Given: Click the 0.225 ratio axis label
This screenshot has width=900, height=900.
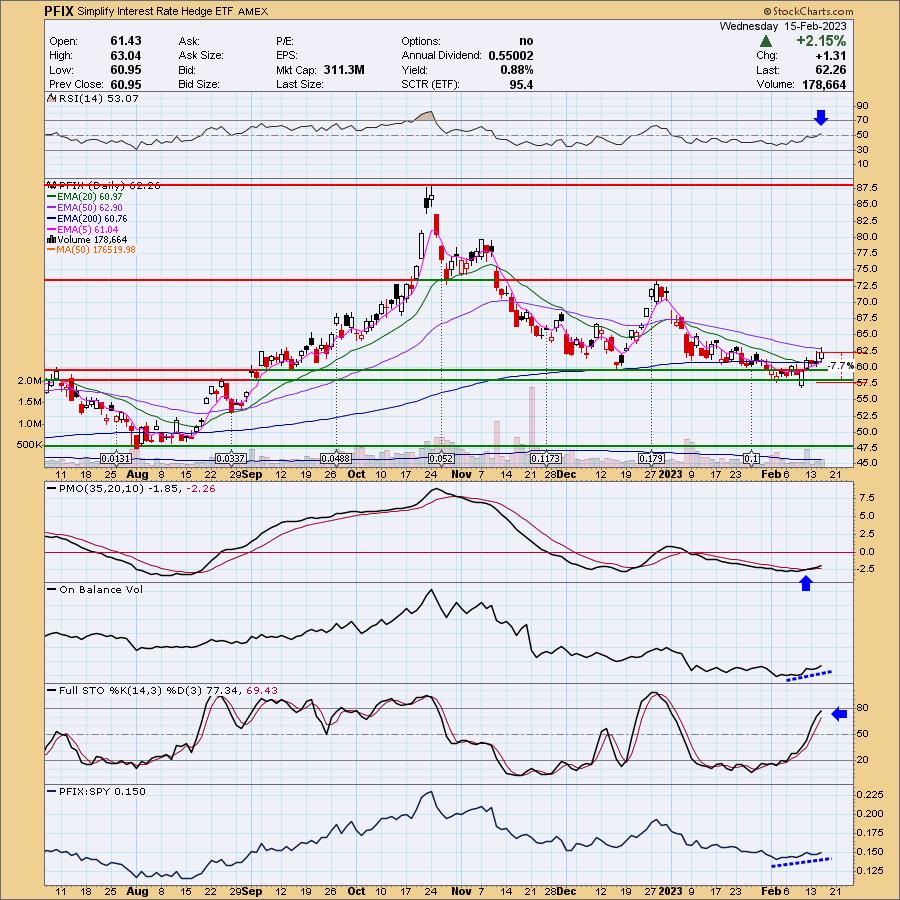Looking at the screenshot, I should pos(870,794).
